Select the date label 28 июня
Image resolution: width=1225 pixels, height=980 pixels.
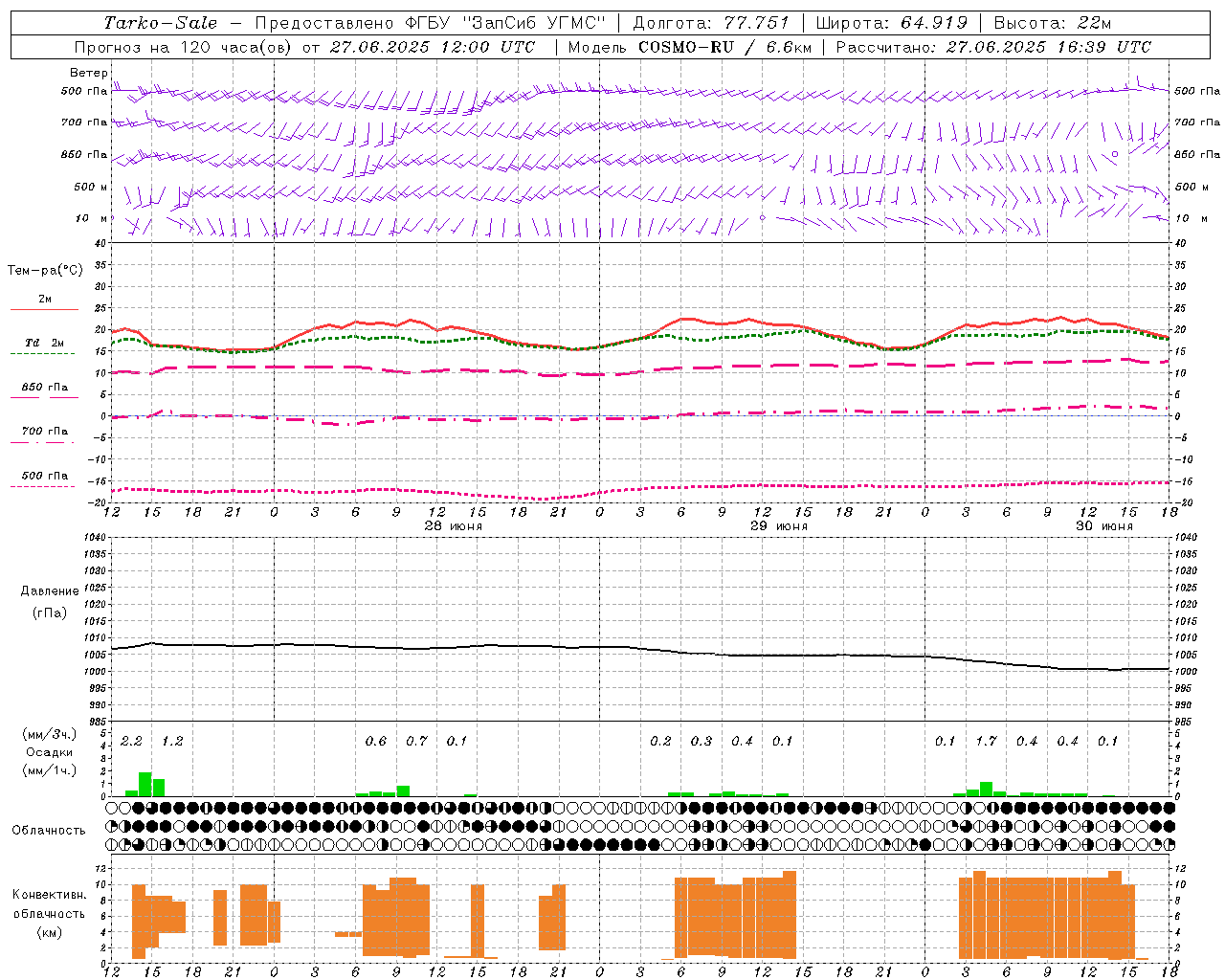click(x=454, y=526)
